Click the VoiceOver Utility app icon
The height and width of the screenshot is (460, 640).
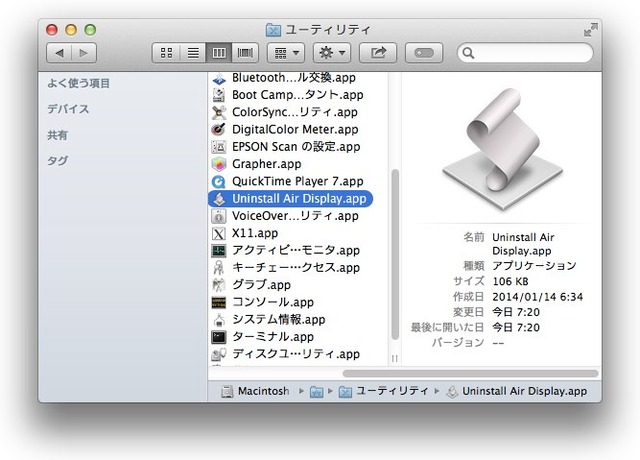click(x=219, y=216)
